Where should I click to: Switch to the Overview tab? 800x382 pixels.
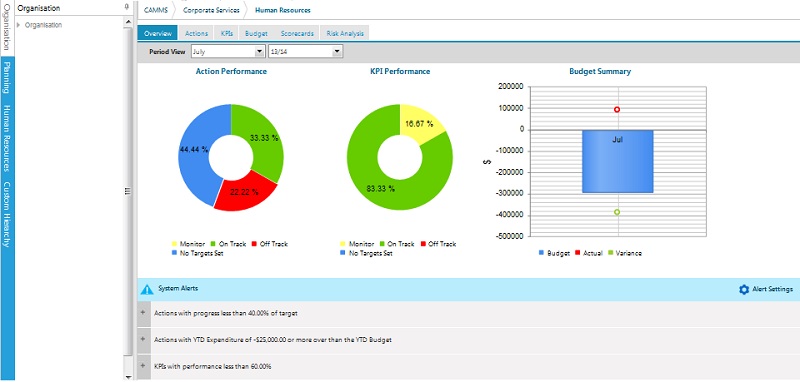[x=157, y=33]
